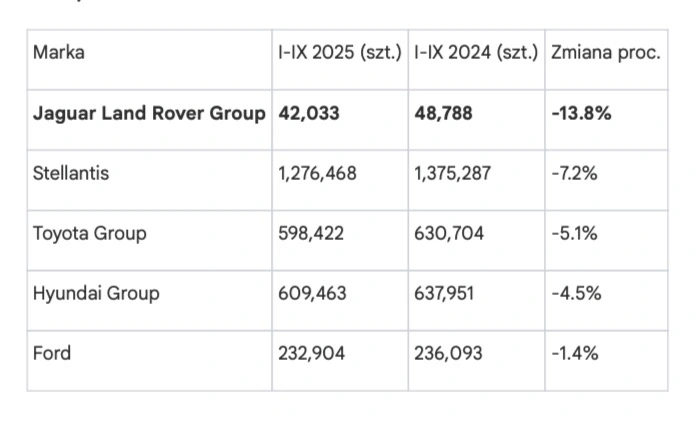Image resolution: width=695 pixels, height=422 pixels.
Task: Click the Marka column header
Action: pos(59,53)
